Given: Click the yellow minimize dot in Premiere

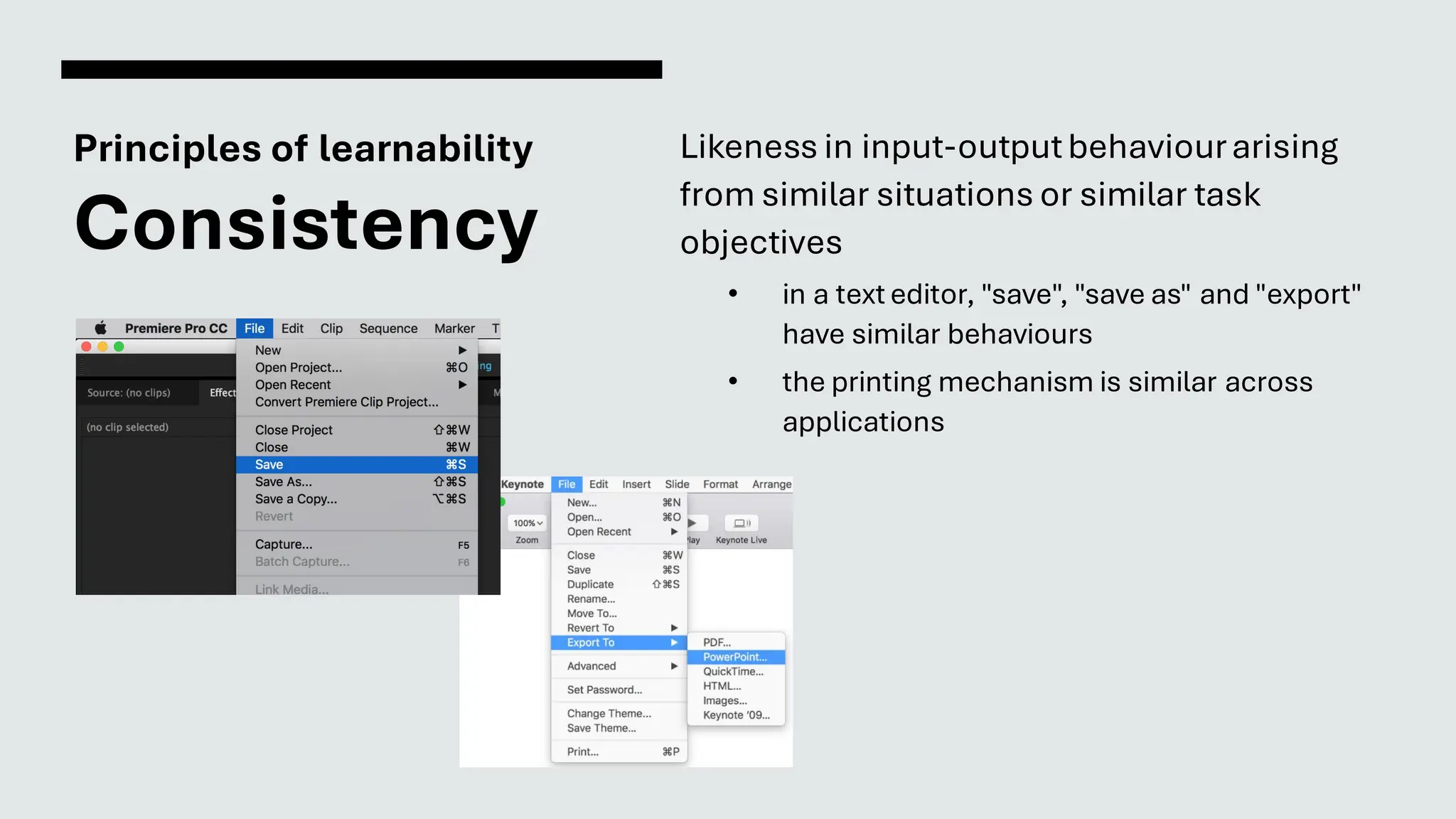Looking at the screenshot, I should click(x=102, y=347).
